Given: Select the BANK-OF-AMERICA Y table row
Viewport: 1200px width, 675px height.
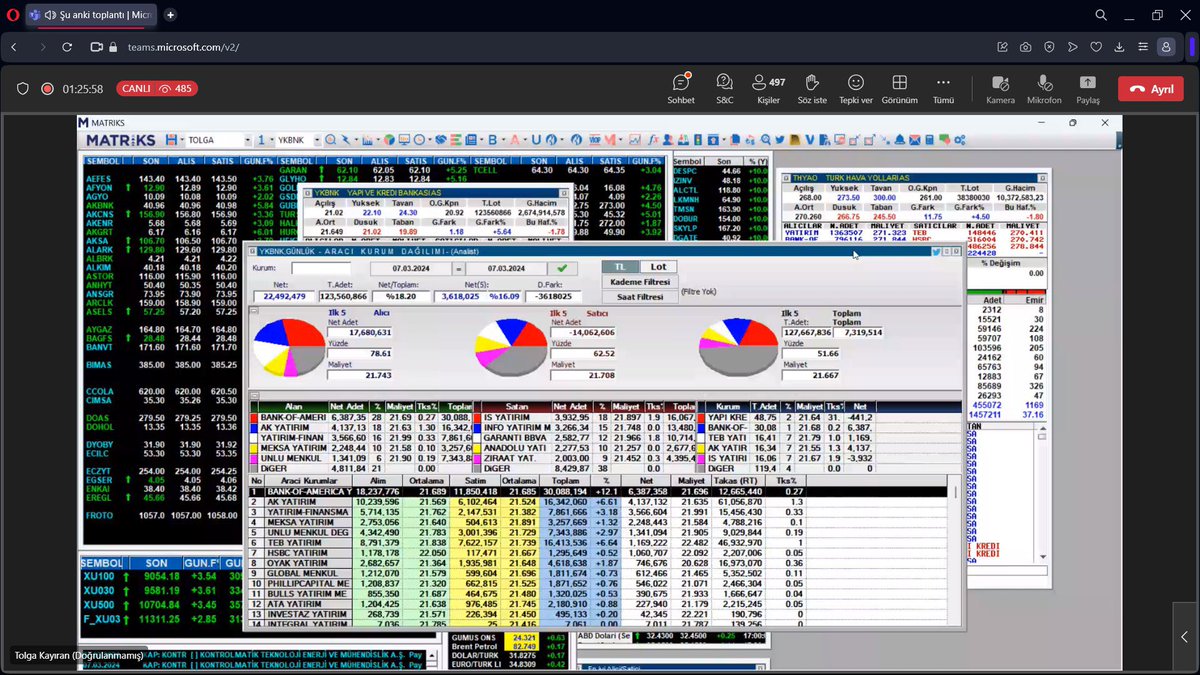Looking at the screenshot, I should 597,491.
